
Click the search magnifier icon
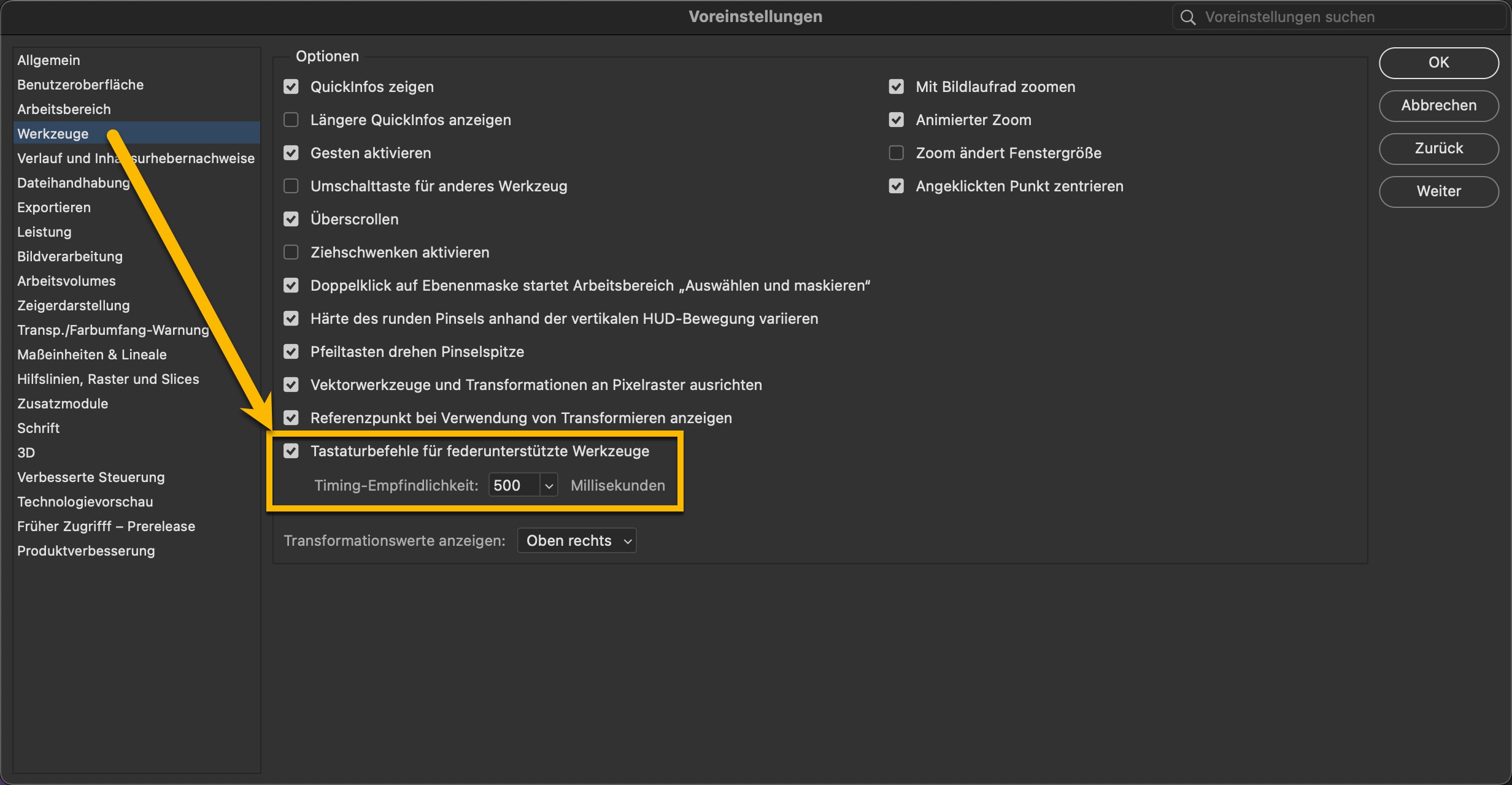(x=1188, y=17)
